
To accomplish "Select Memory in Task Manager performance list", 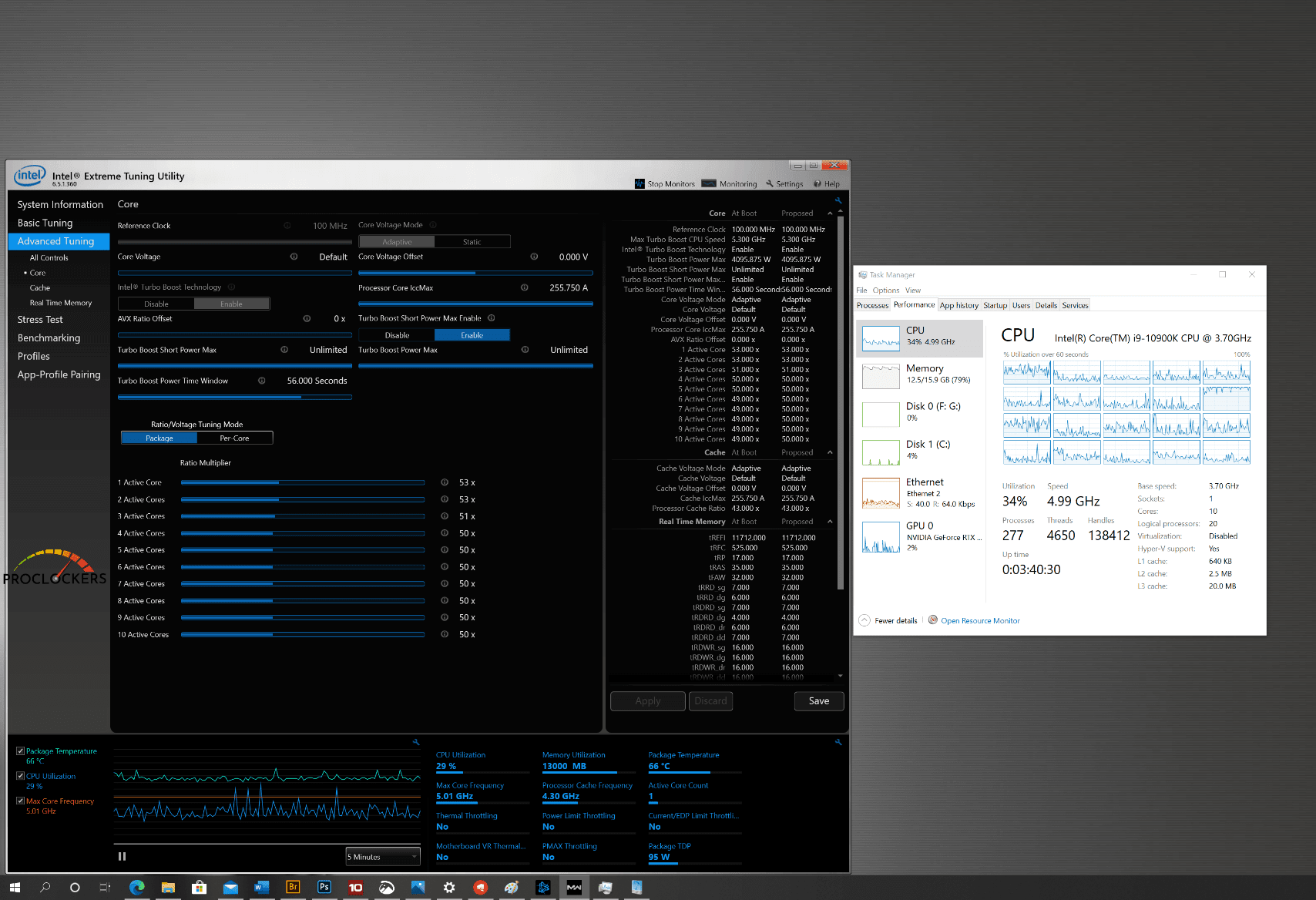I will (920, 375).
